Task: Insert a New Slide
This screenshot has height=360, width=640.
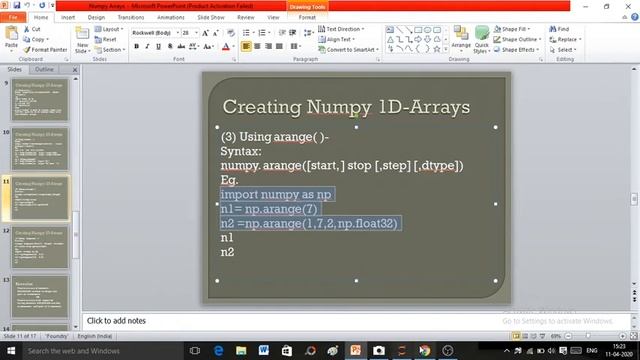Action: pyautogui.click(x=82, y=40)
